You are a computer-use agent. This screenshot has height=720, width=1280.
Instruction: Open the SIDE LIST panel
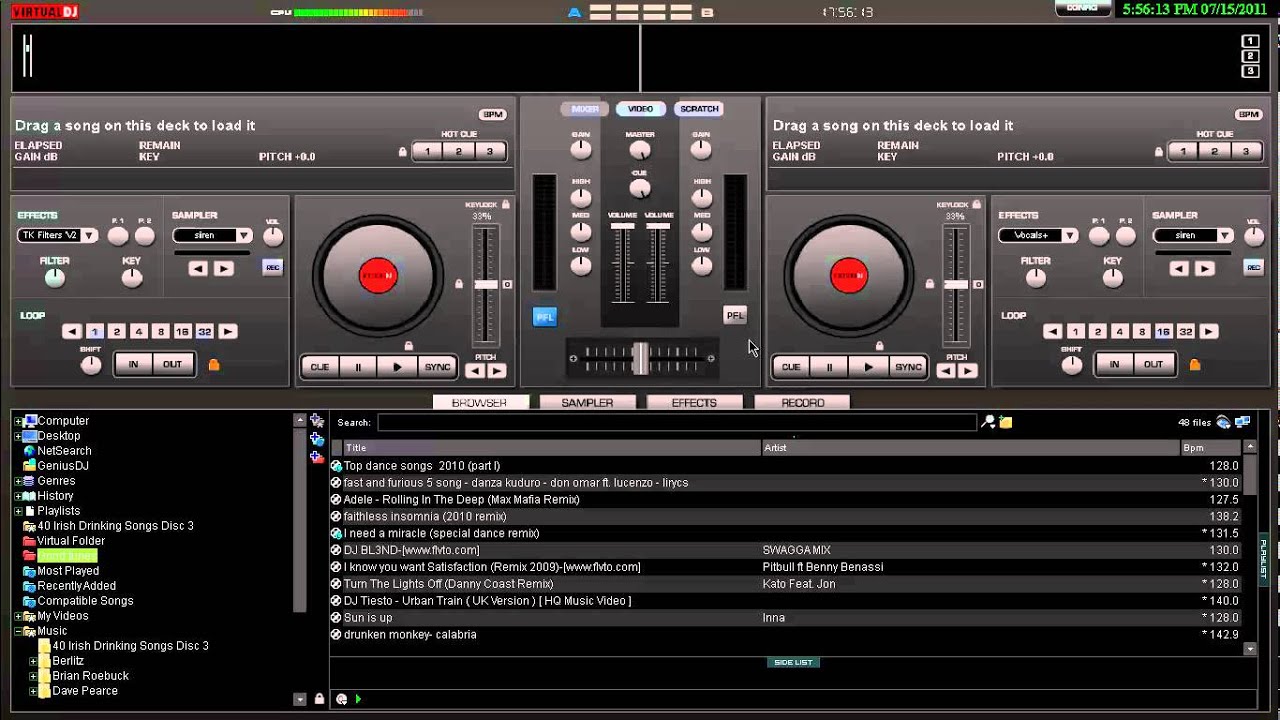pyautogui.click(x=793, y=662)
